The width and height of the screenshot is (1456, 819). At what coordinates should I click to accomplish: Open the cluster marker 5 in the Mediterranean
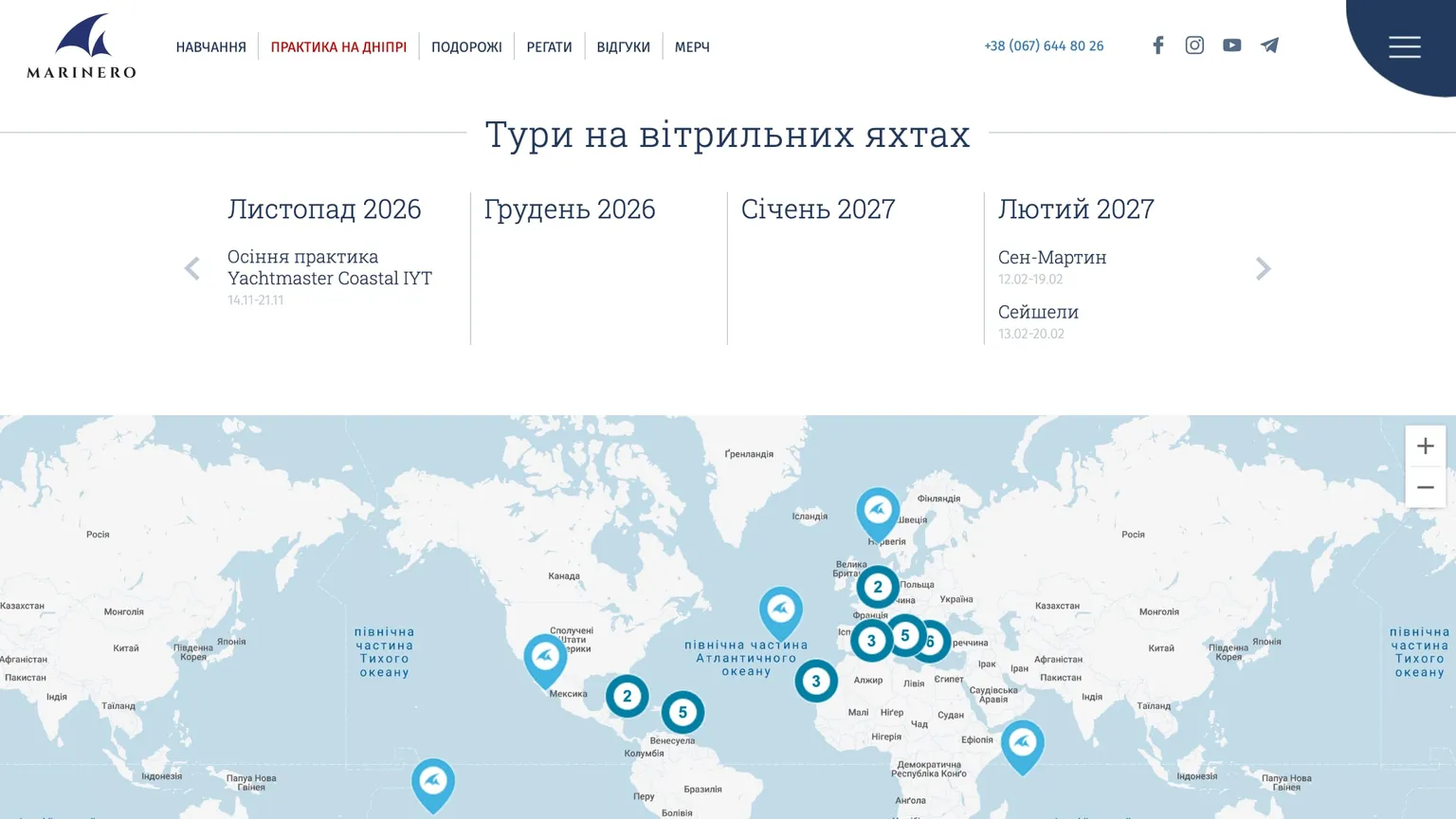[905, 636]
